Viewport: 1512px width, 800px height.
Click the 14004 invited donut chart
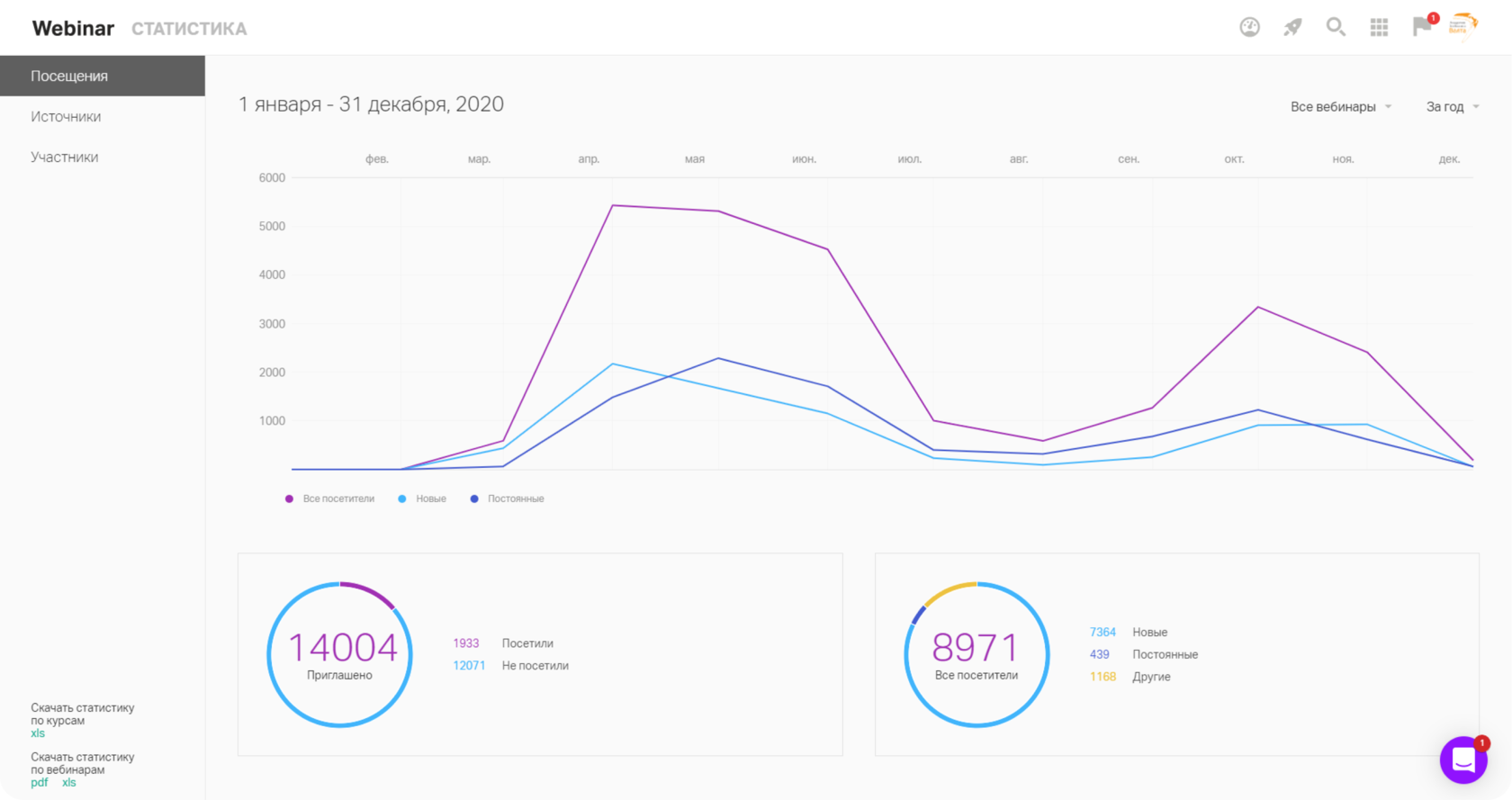click(x=340, y=654)
